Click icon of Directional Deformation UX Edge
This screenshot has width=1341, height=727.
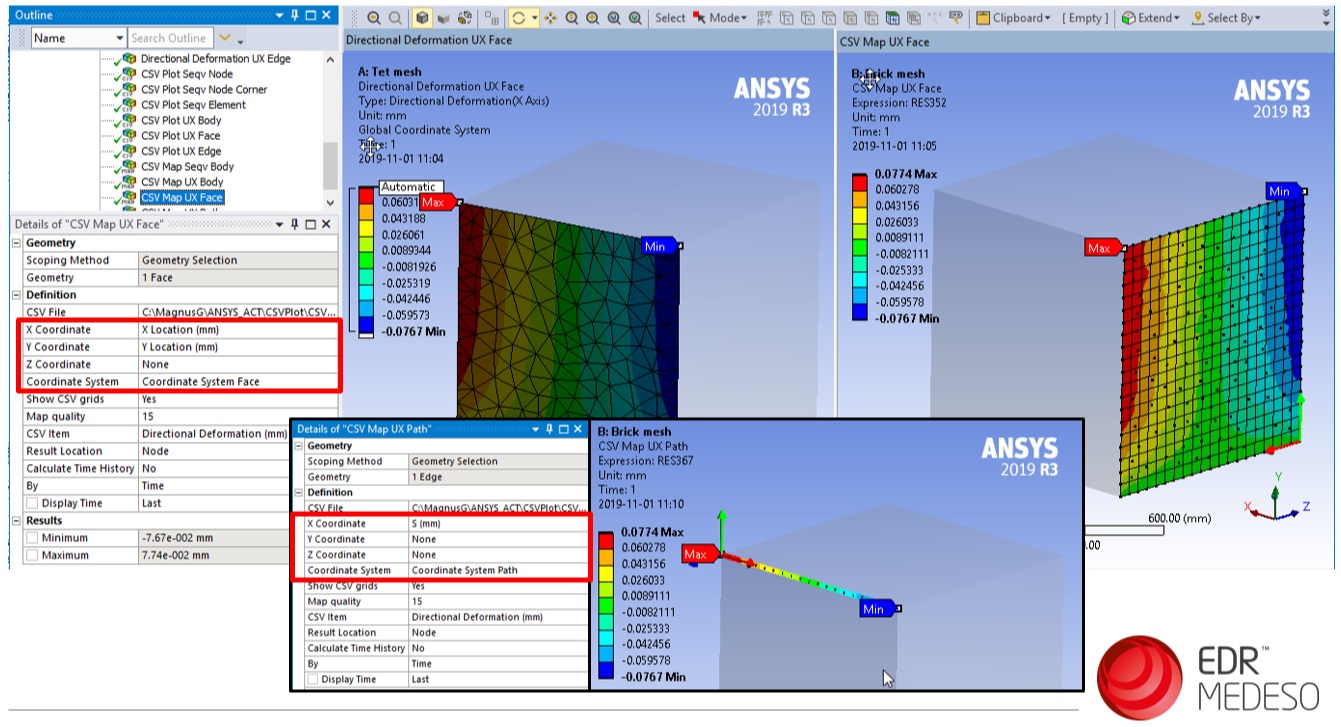pyautogui.click(x=128, y=59)
